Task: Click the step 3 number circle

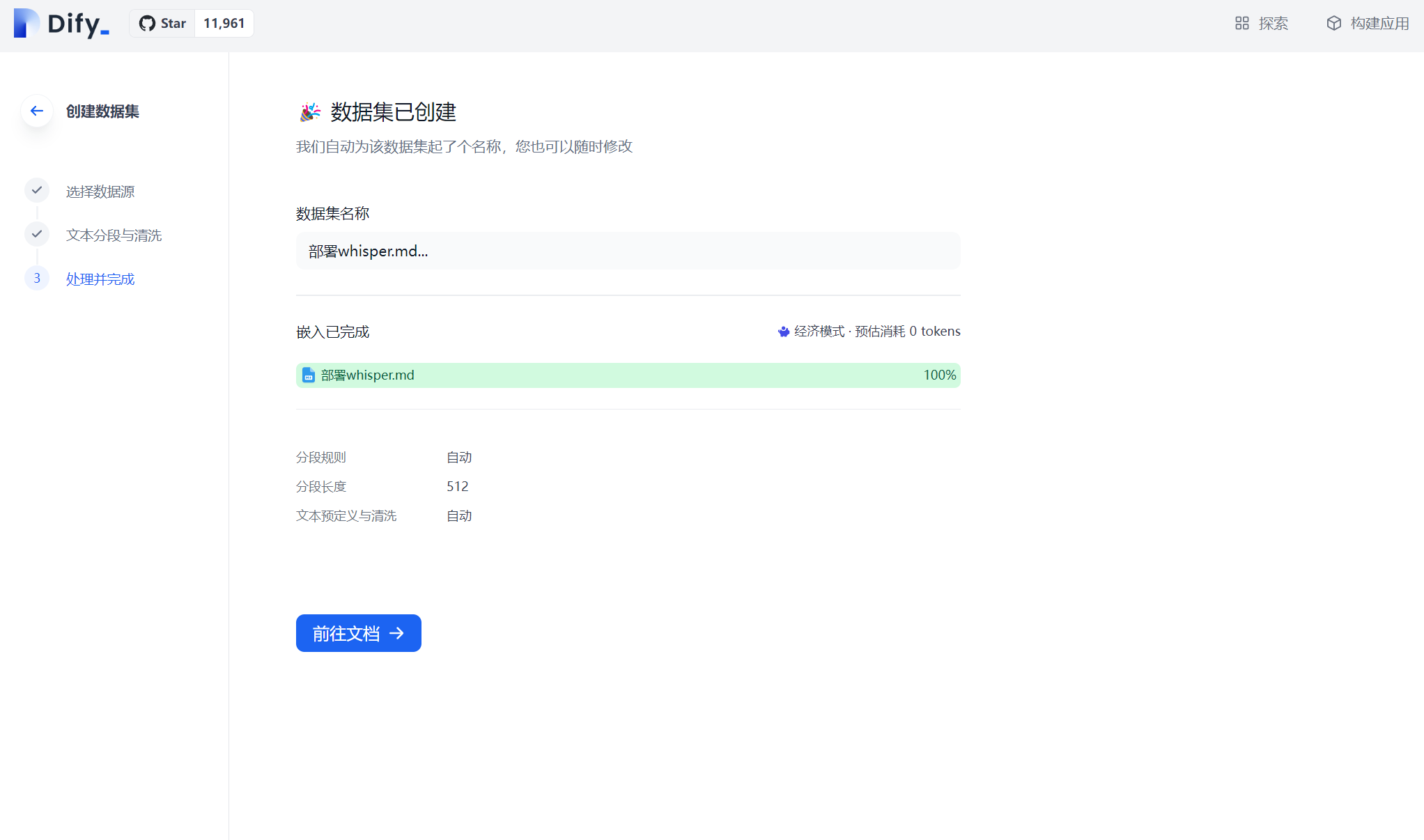Action: pos(37,278)
